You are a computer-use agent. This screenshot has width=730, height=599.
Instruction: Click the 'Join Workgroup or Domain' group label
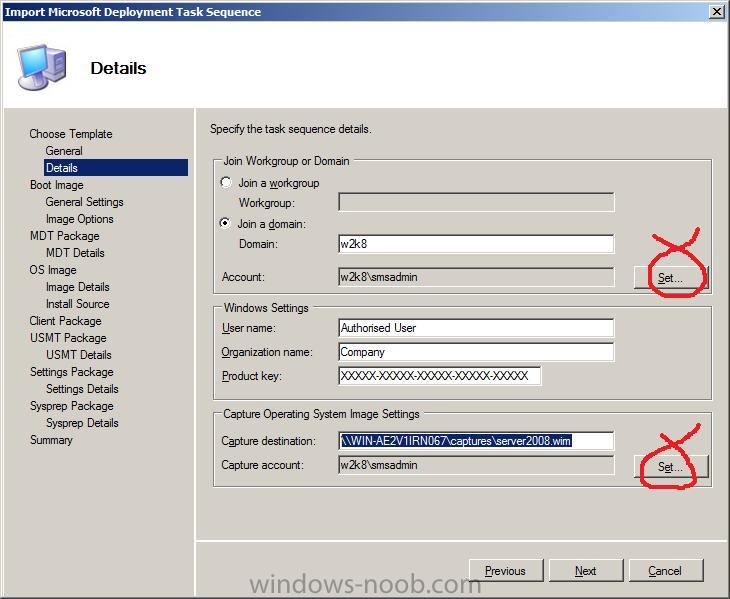tap(286, 161)
